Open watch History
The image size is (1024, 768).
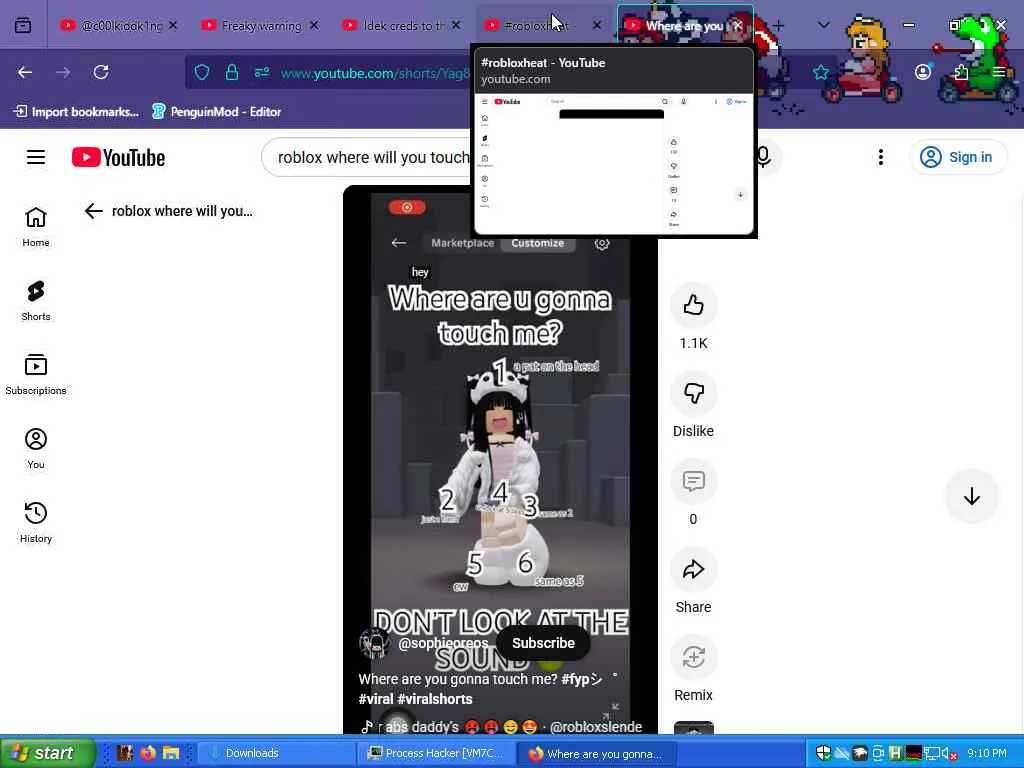click(x=36, y=522)
